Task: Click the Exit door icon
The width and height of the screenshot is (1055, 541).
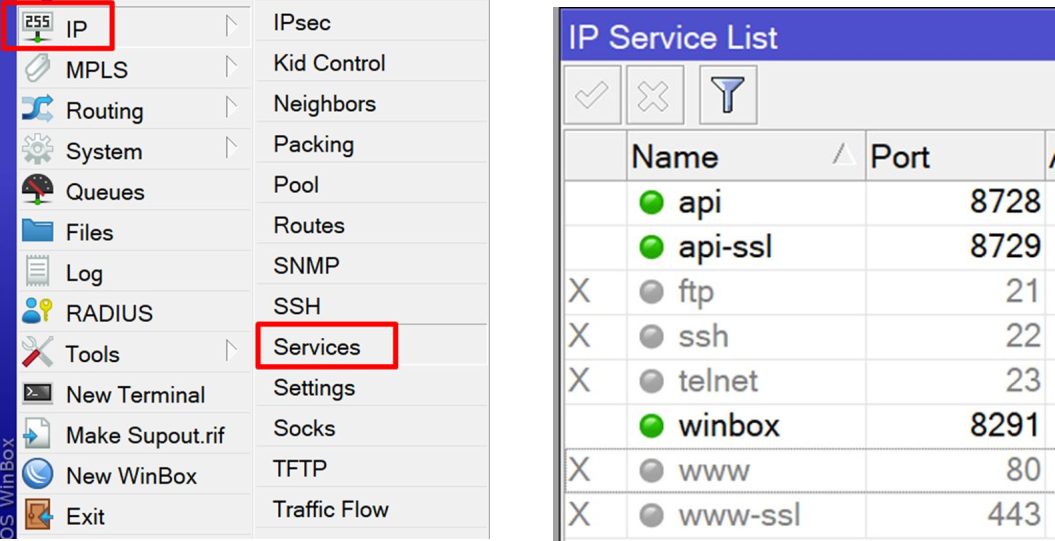Action: (x=37, y=515)
